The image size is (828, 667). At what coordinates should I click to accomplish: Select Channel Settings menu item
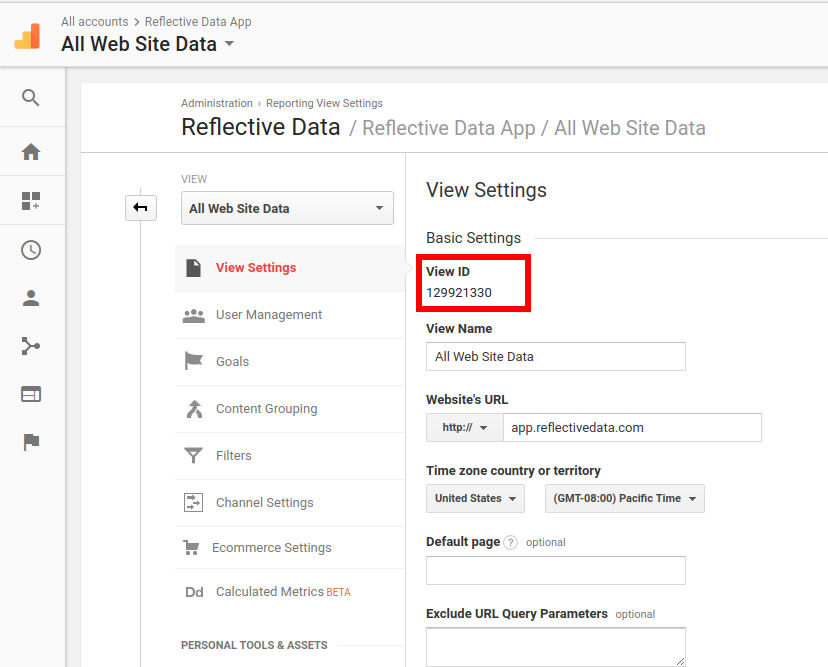click(x=290, y=503)
